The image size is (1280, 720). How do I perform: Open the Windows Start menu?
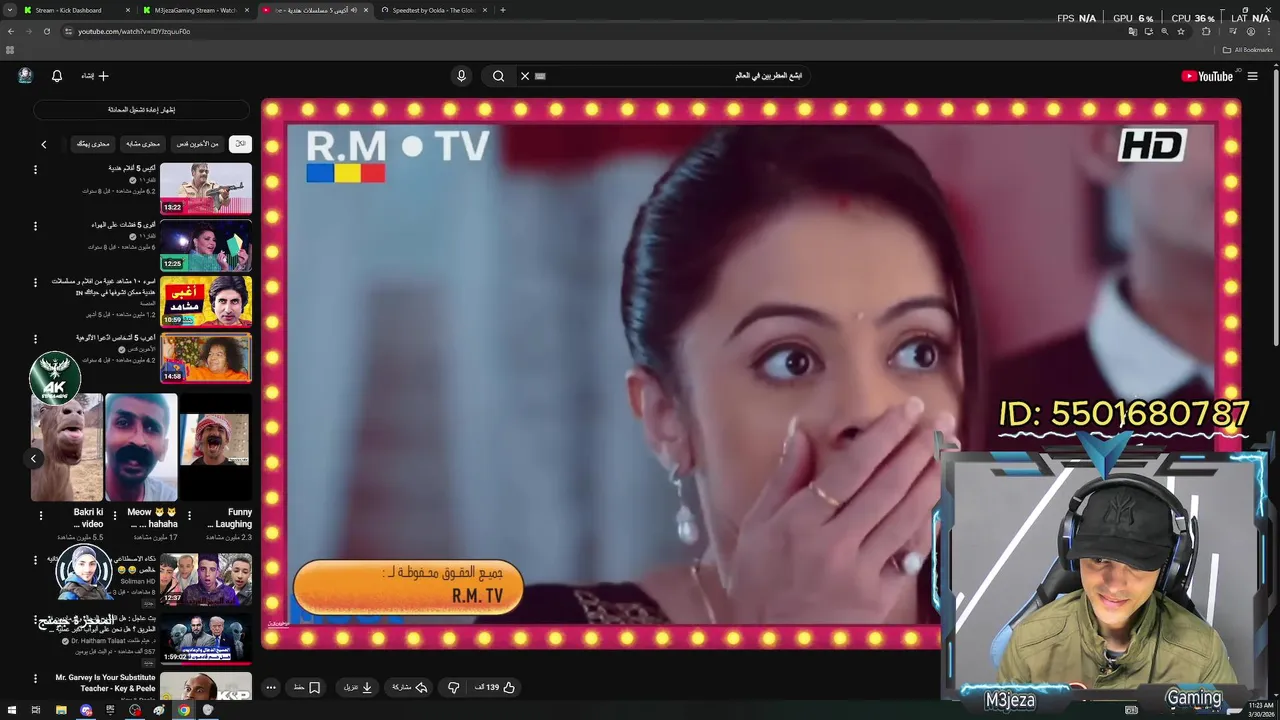tap(10, 710)
